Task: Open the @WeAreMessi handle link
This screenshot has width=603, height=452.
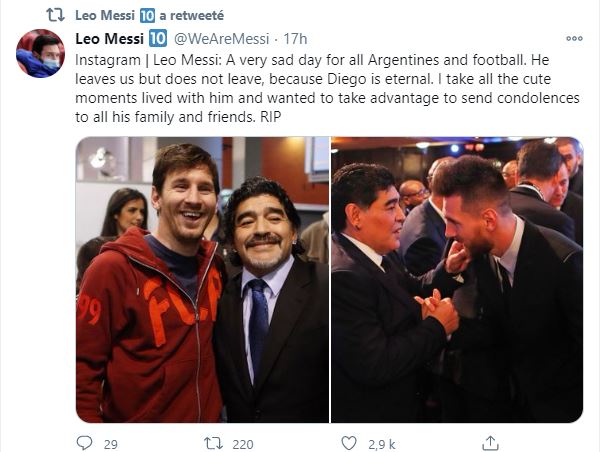Action: (x=223, y=39)
